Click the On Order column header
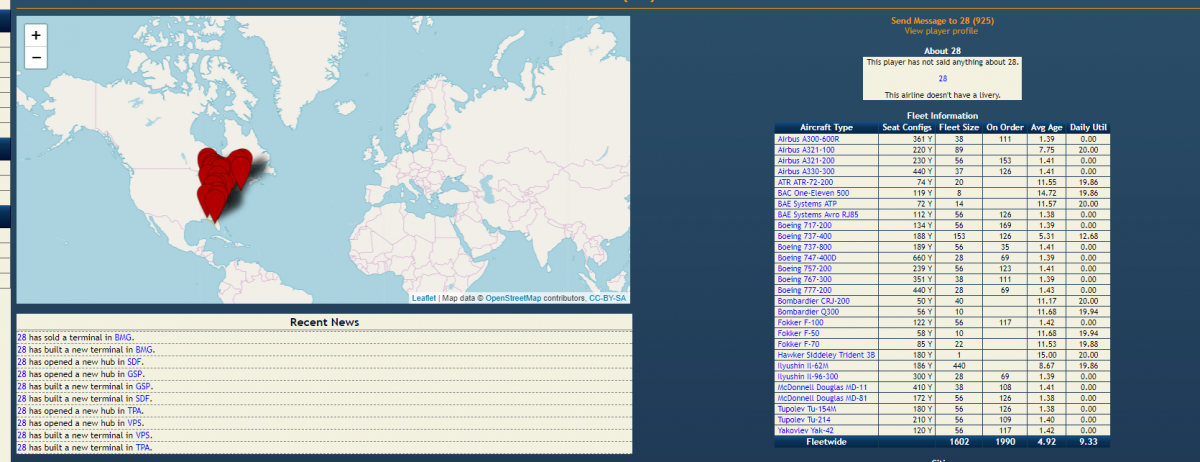This screenshot has height=462, width=1200. [1005, 127]
